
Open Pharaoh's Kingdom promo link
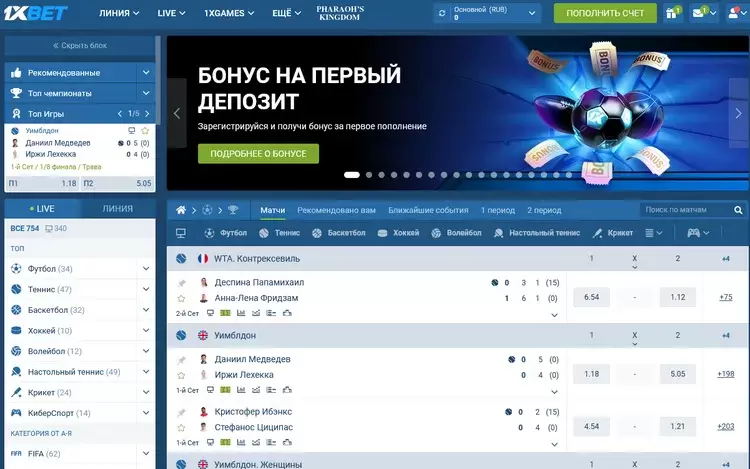point(340,13)
